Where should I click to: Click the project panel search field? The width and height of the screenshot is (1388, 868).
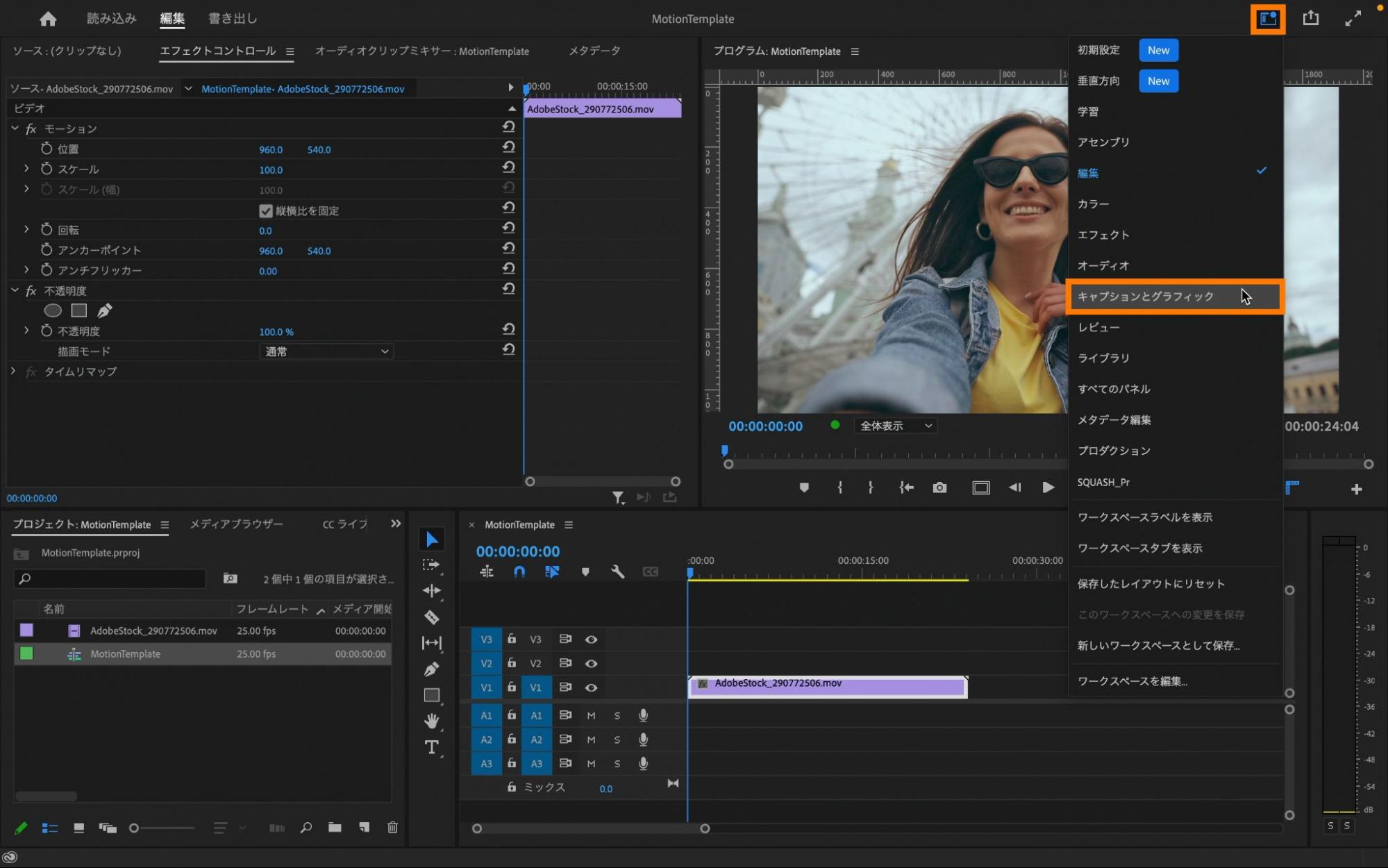point(111,578)
